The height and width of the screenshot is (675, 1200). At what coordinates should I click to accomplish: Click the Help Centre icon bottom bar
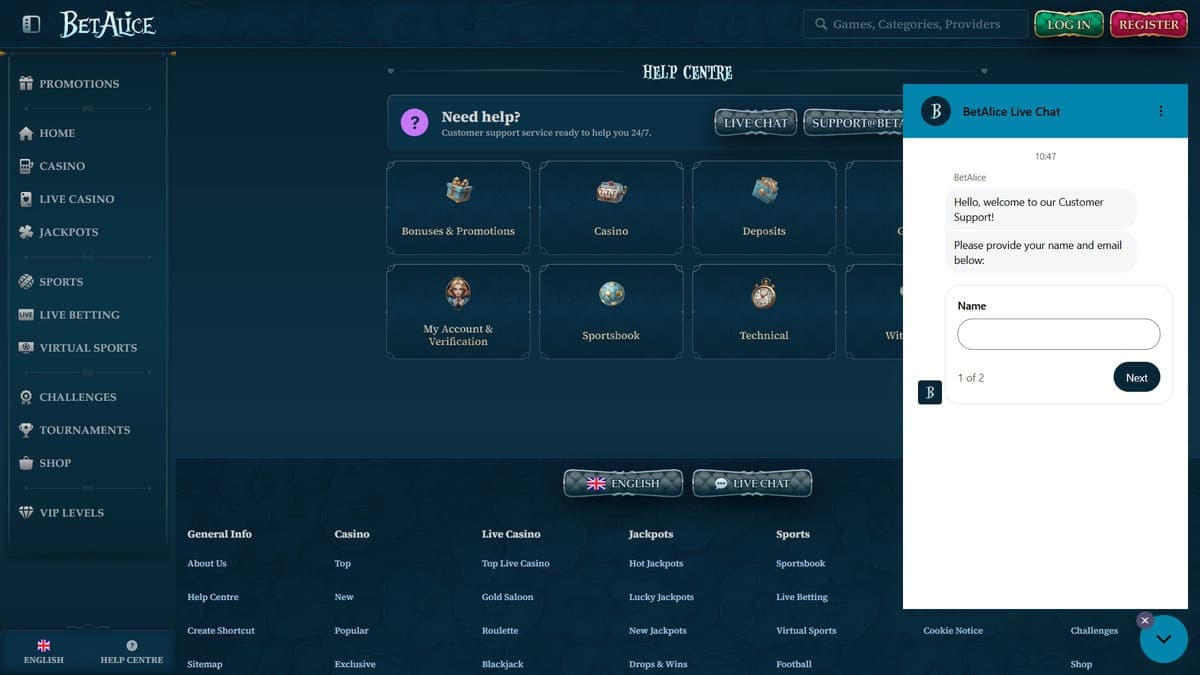point(131,646)
